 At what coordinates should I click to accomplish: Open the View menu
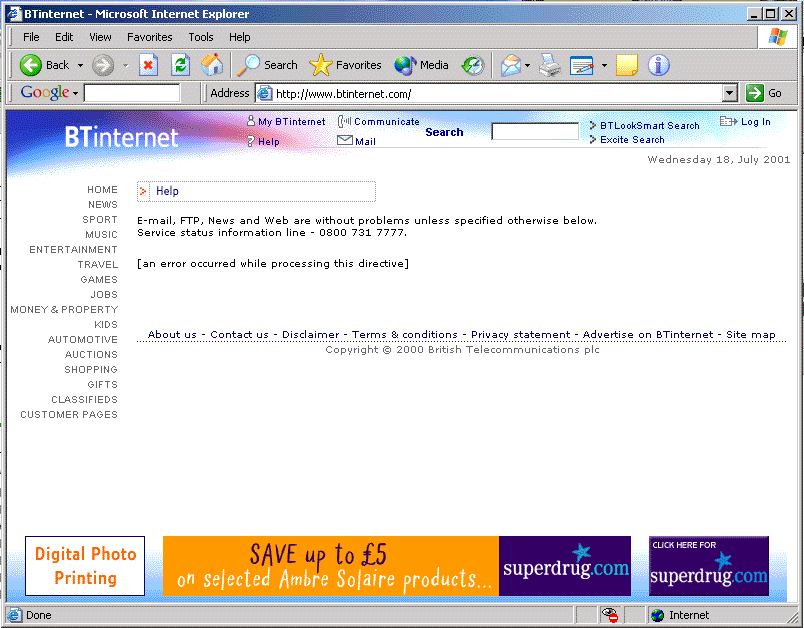pyautogui.click(x=100, y=37)
